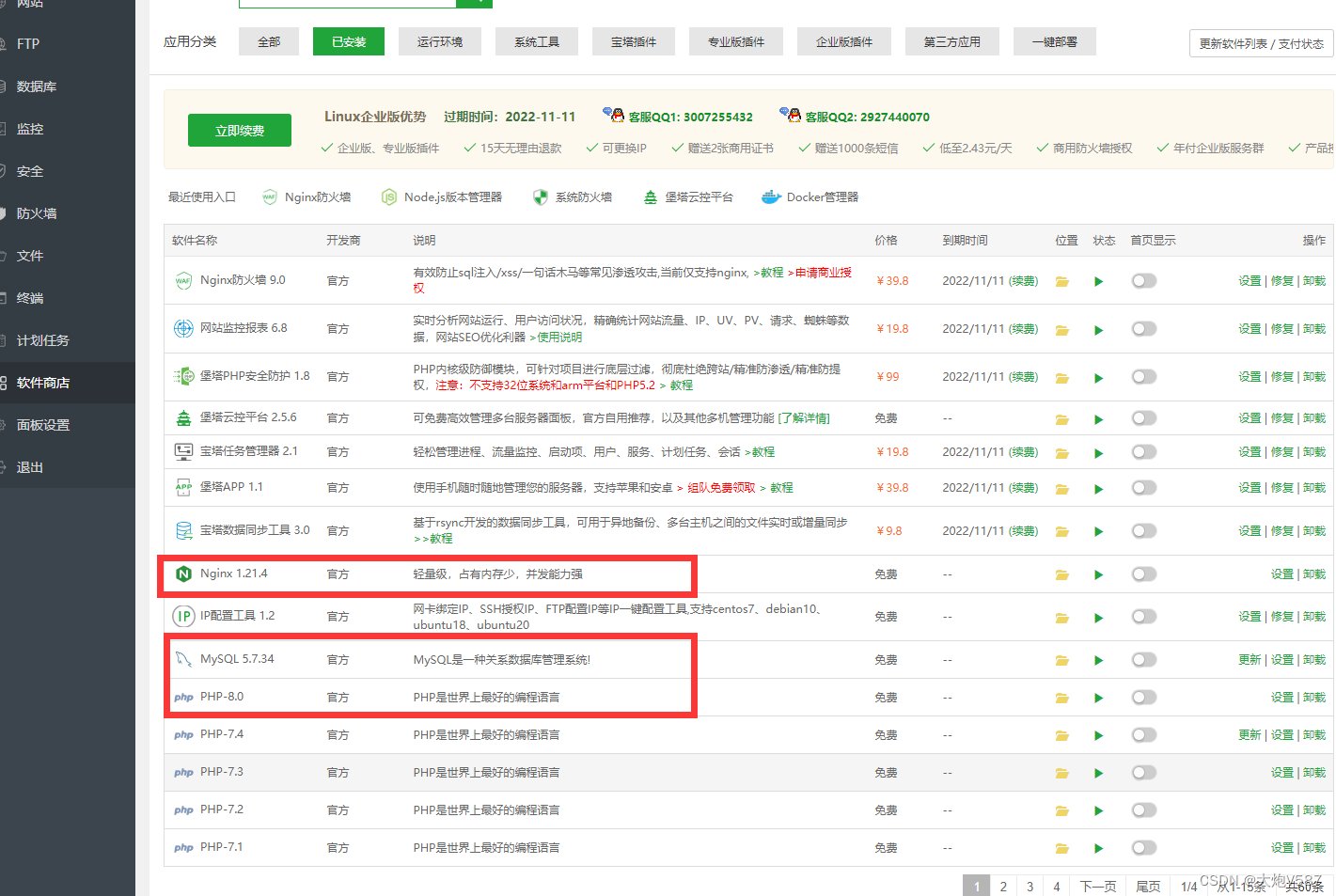
Task: Open folder location for MySQL 5.7.34
Action: 1061,661
